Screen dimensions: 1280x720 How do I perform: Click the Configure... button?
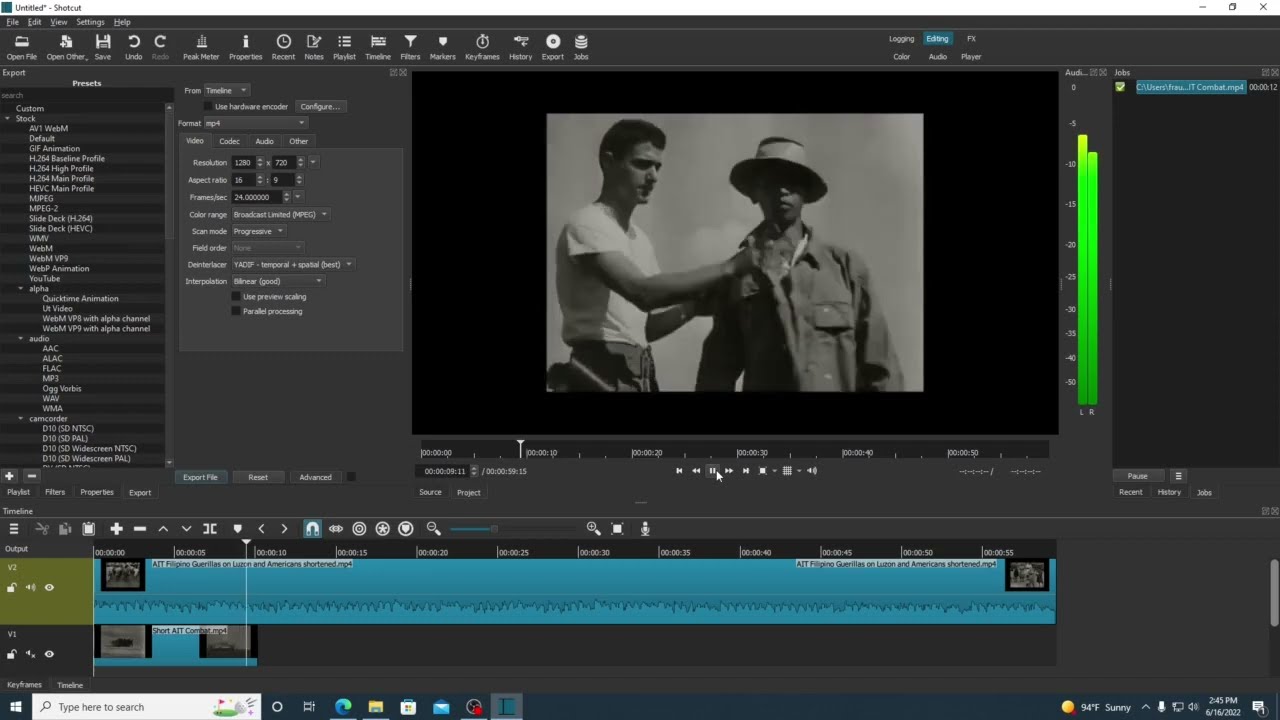tap(320, 106)
